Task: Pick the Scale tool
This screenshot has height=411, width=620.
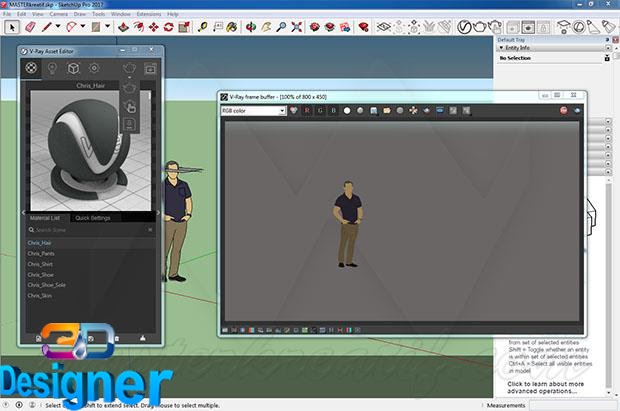Action: 184,27
